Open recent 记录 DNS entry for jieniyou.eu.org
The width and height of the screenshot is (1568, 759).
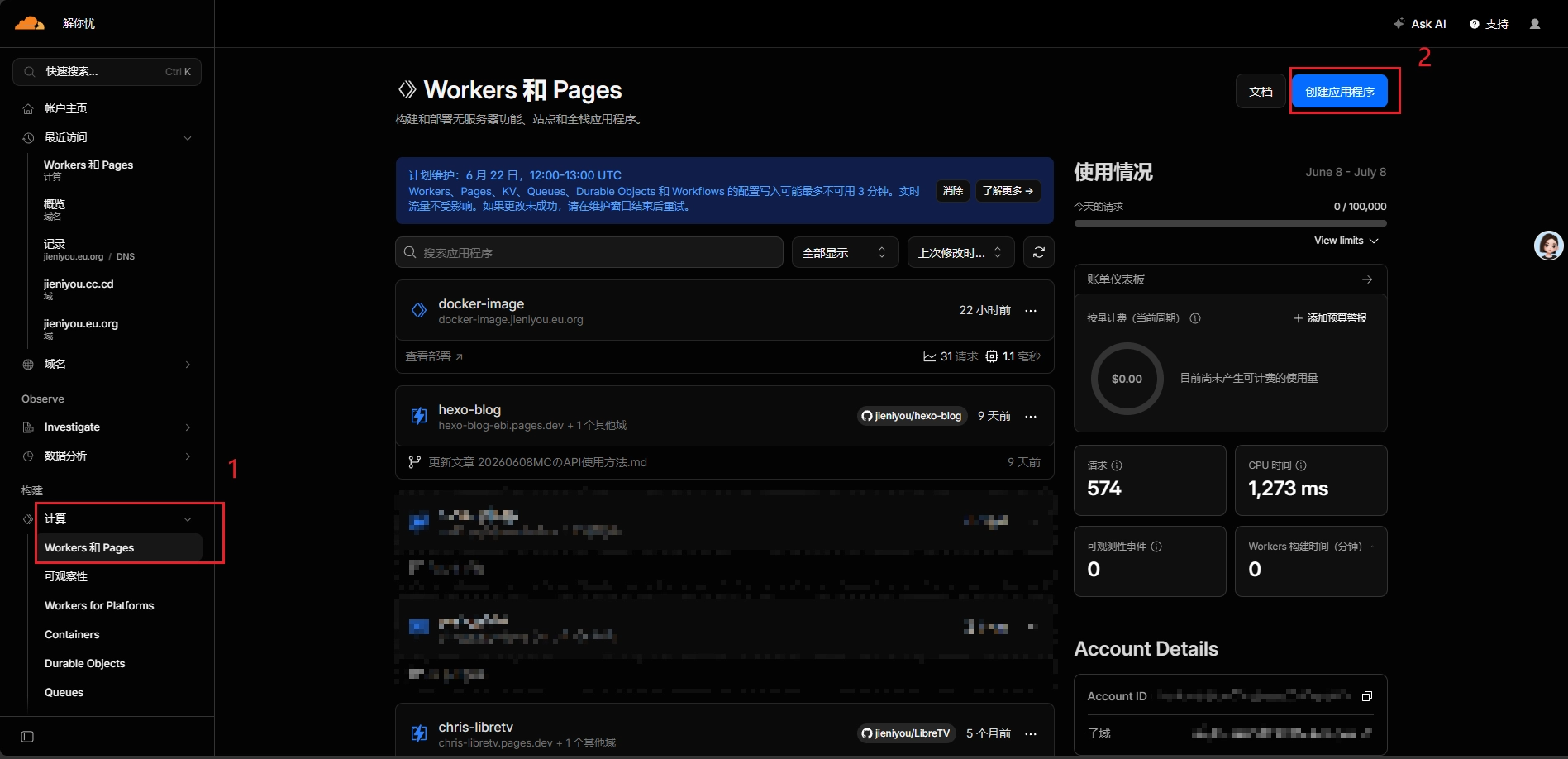(89, 250)
